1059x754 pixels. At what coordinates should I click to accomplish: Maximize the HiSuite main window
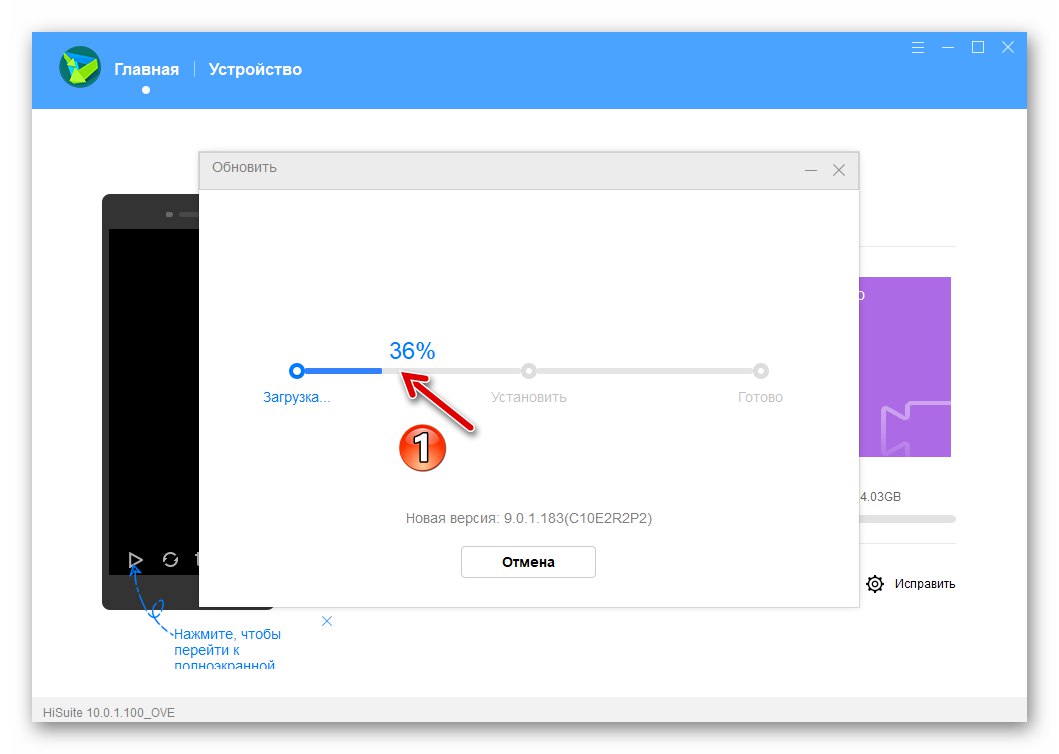[978, 47]
